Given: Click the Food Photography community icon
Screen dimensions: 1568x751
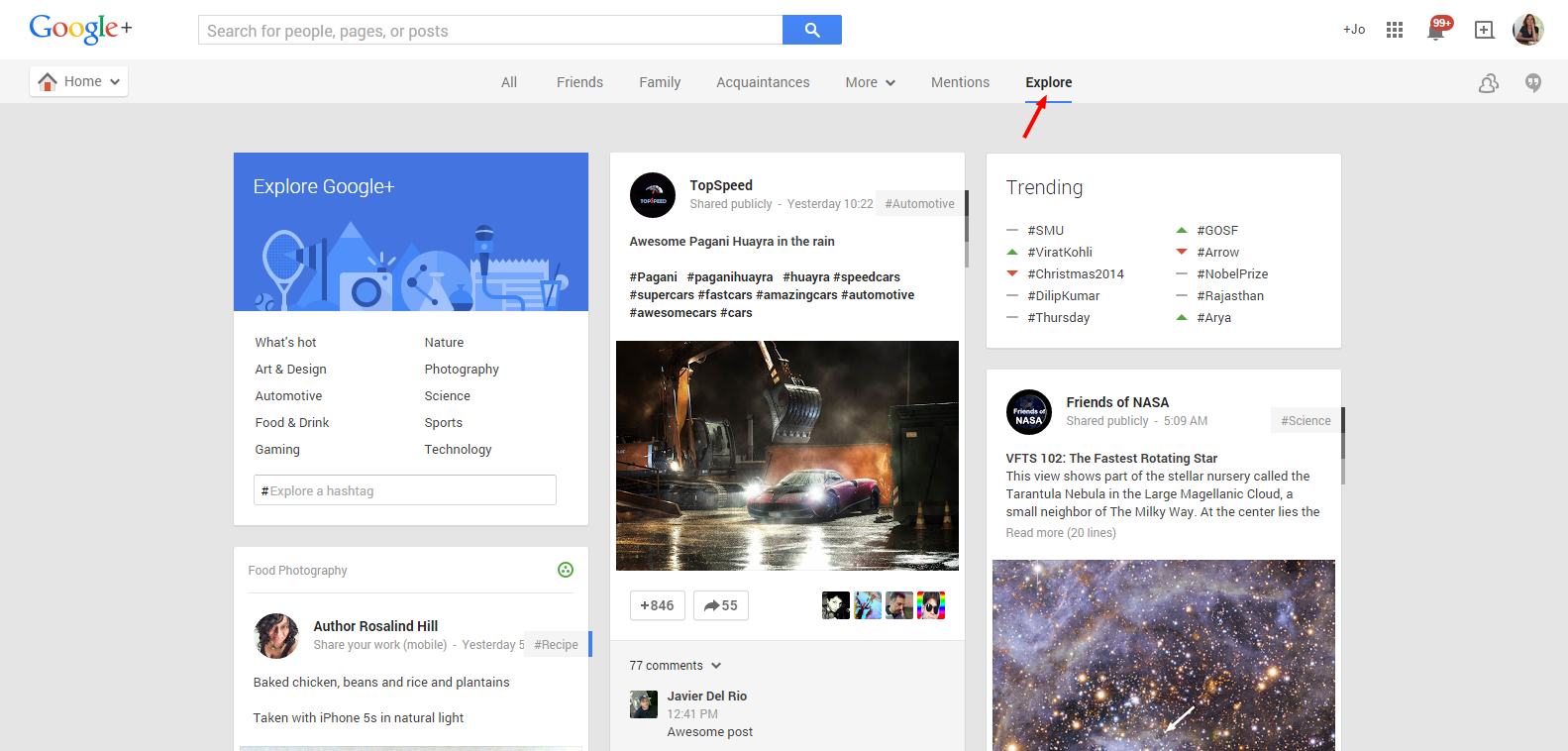Looking at the screenshot, I should point(566,570).
